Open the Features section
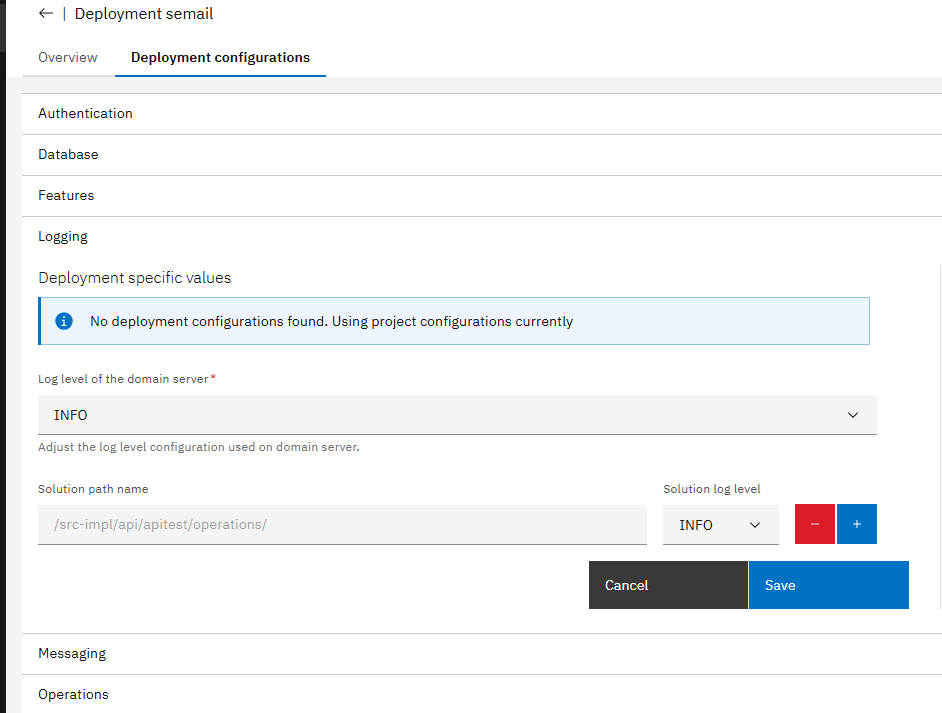The height and width of the screenshot is (713, 942). tap(66, 196)
